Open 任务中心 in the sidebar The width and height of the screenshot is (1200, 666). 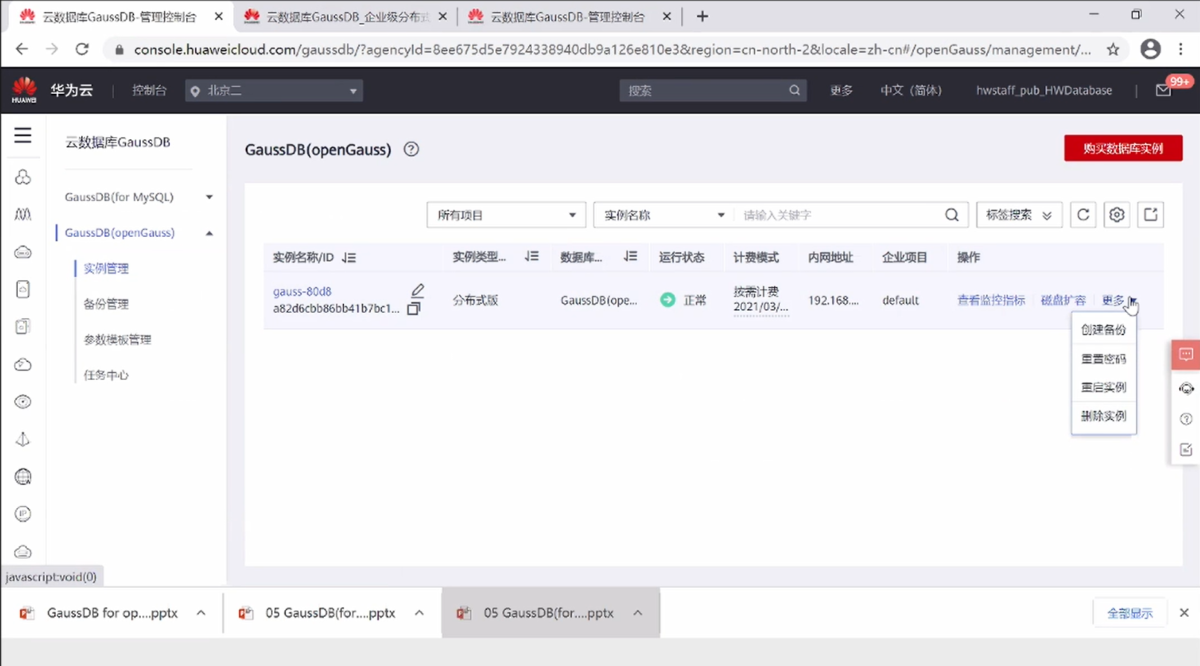coord(106,375)
